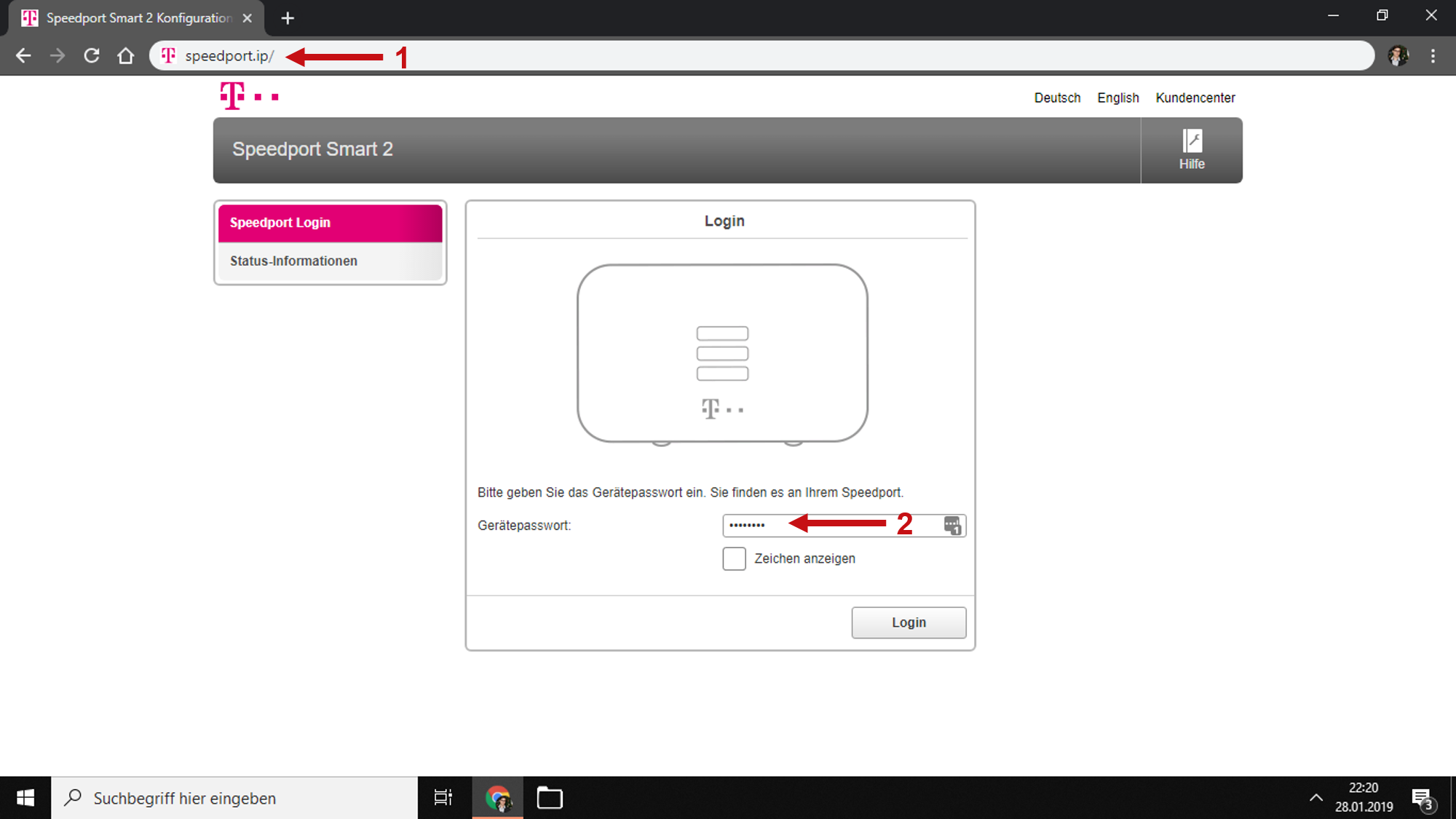Open a new browser tab with plus button
This screenshot has width=1456, height=819.
[287, 17]
